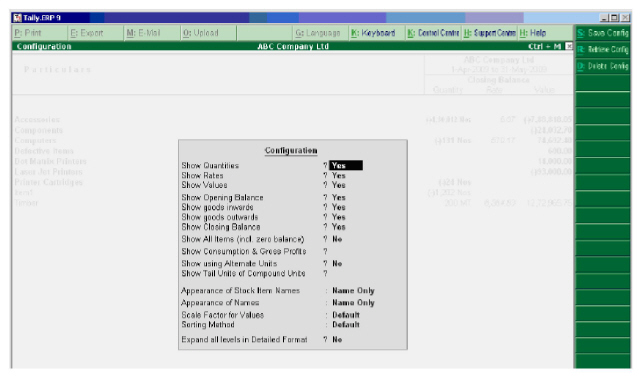
Task: Click the Upload button
Action: coord(209,33)
